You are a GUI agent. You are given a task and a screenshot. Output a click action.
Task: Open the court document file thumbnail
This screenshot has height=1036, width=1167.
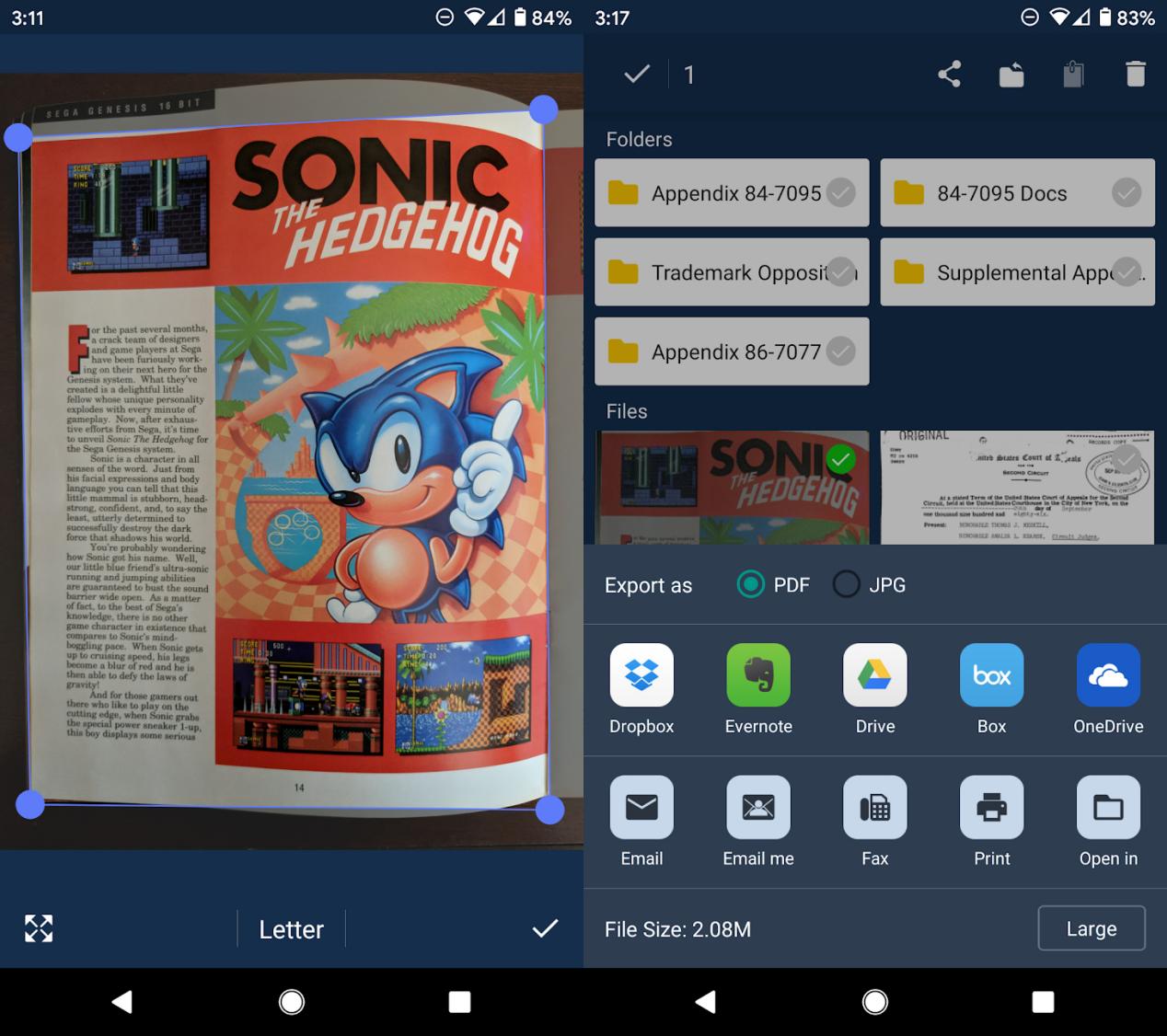pos(1017,487)
